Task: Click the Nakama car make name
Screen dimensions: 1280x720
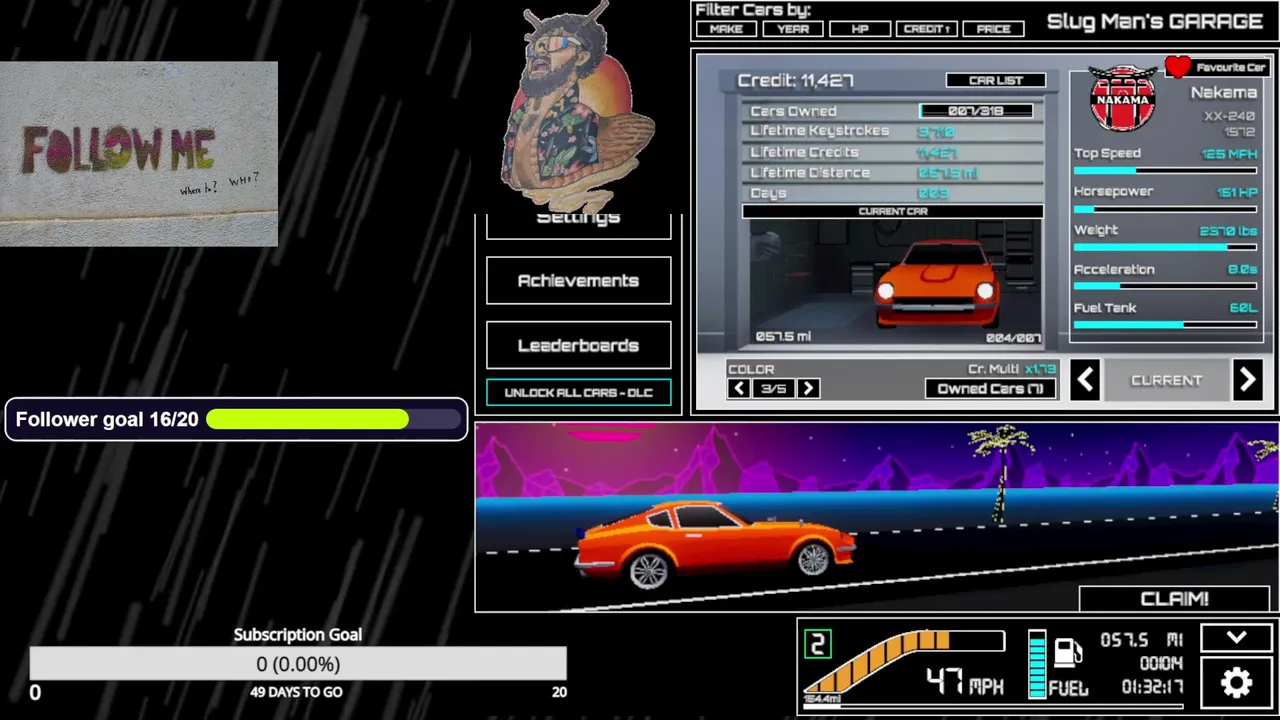Action: [x=1223, y=92]
